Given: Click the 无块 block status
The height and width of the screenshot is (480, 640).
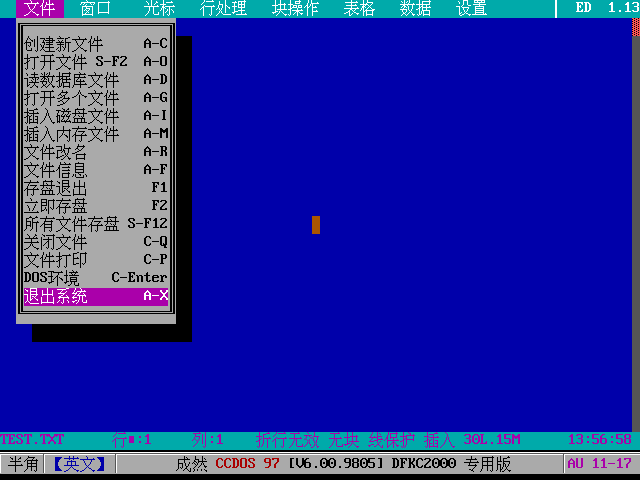Looking at the screenshot, I should [x=343, y=440].
